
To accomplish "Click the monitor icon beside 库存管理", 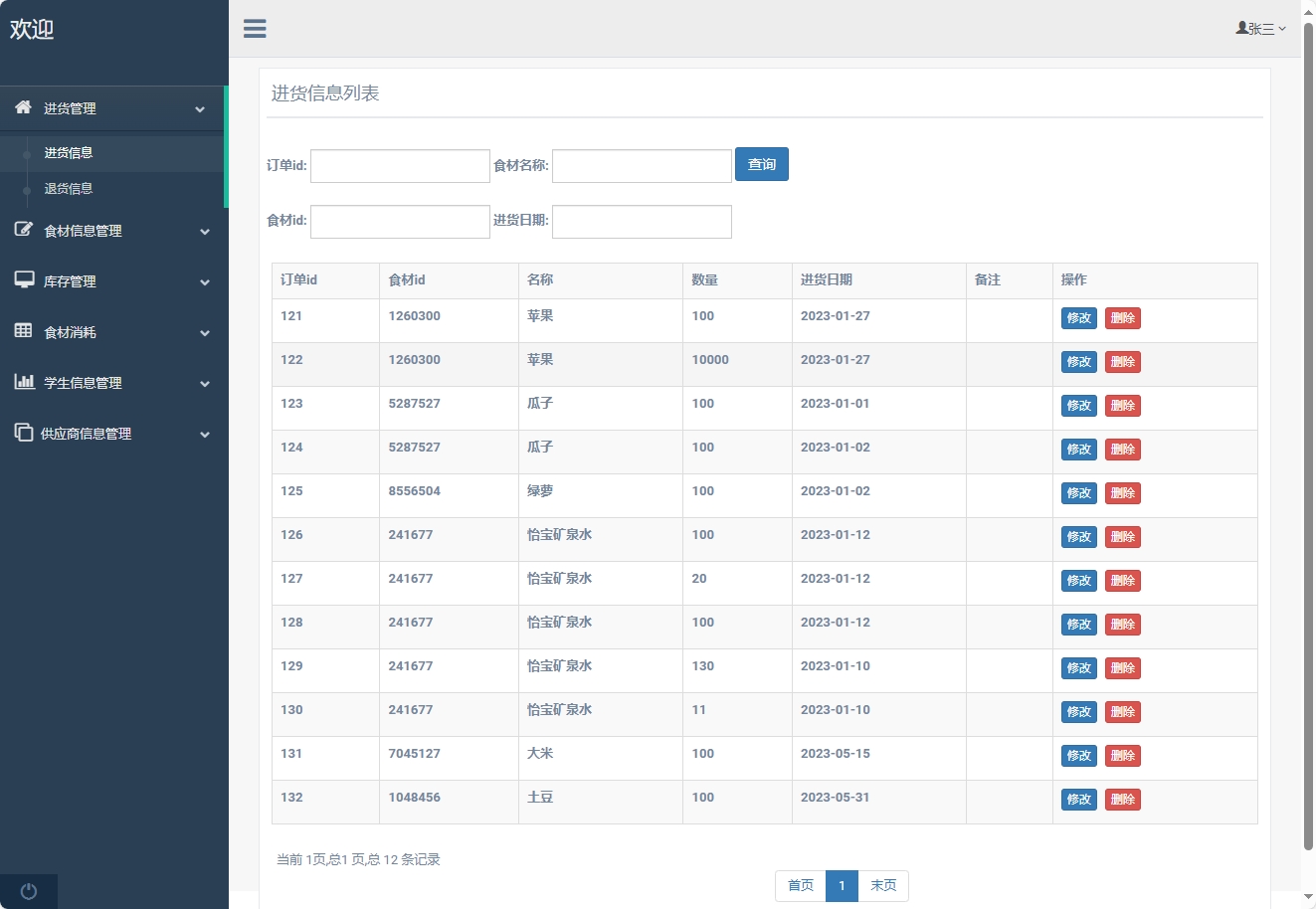I will point(24,280).
